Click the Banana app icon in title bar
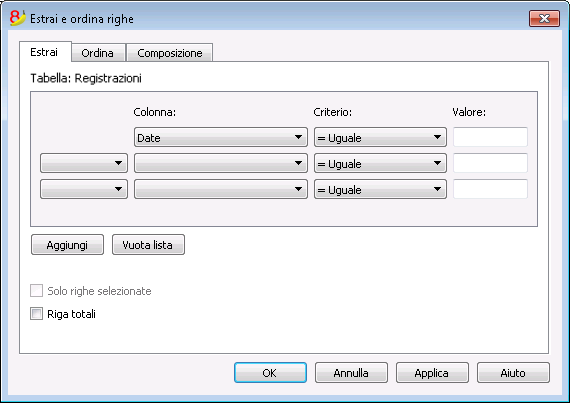570x403 pixels. 17,18
